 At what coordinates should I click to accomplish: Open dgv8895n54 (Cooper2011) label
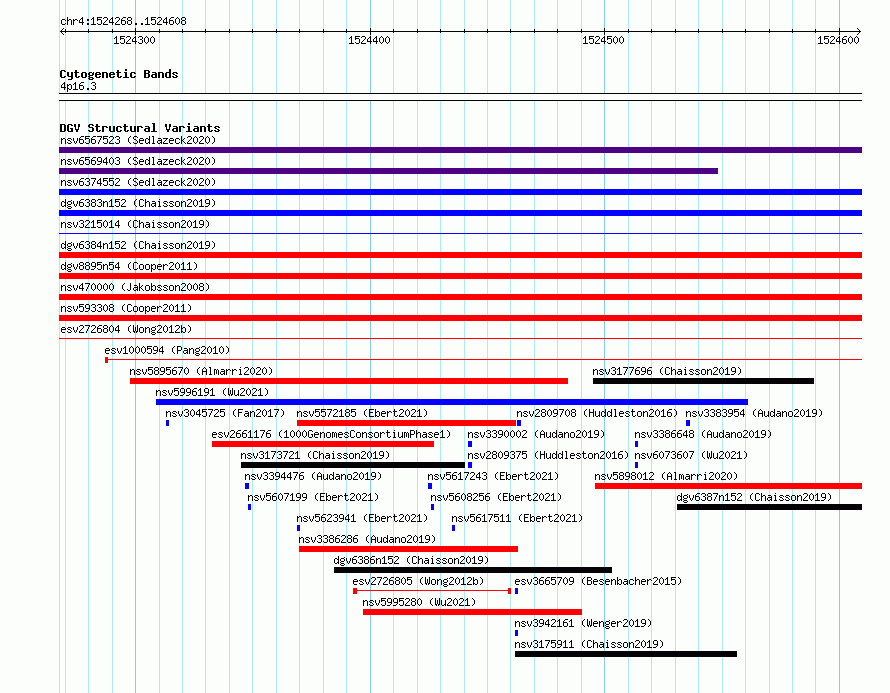tap(129, 266)
